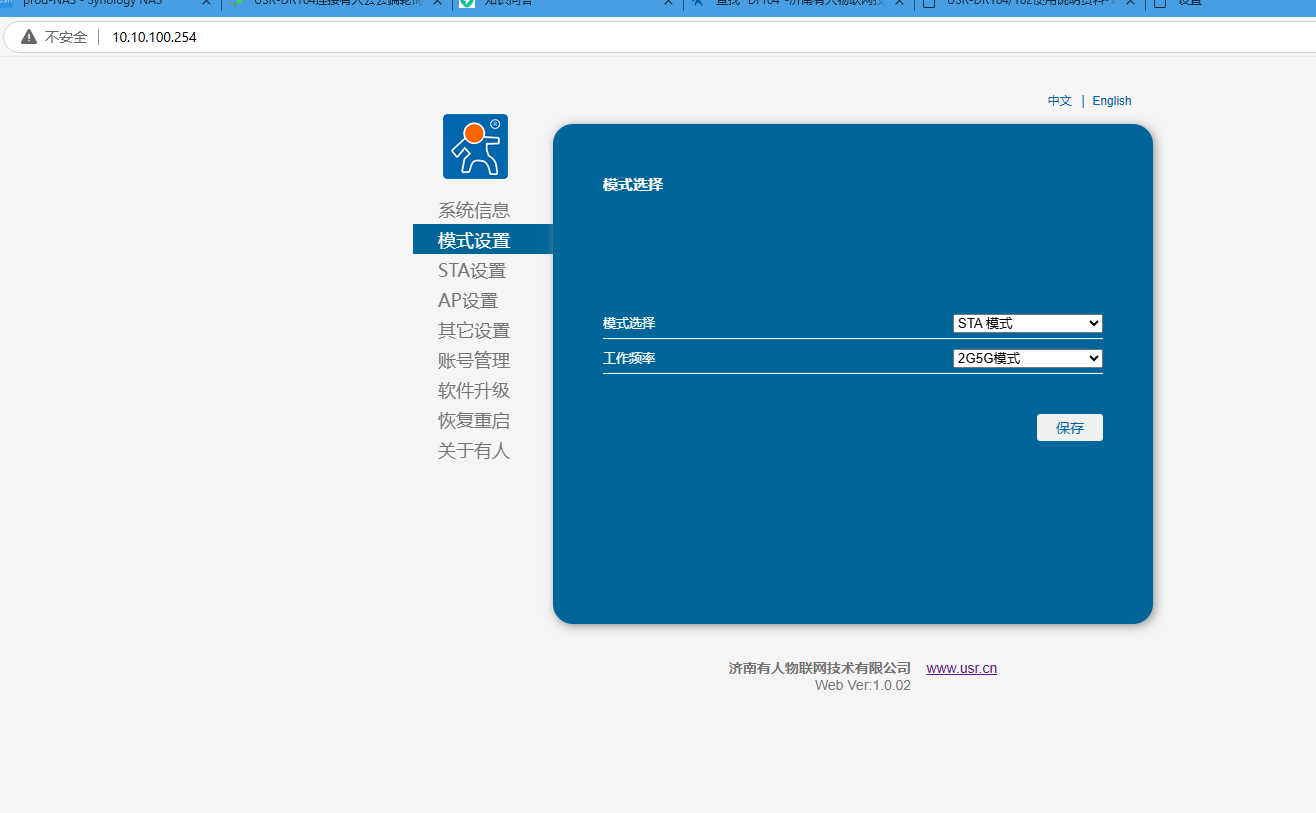Open the www.usr.cn website link
The width and height of the screenshot is (1316, 813).
[x=961, y=668]
